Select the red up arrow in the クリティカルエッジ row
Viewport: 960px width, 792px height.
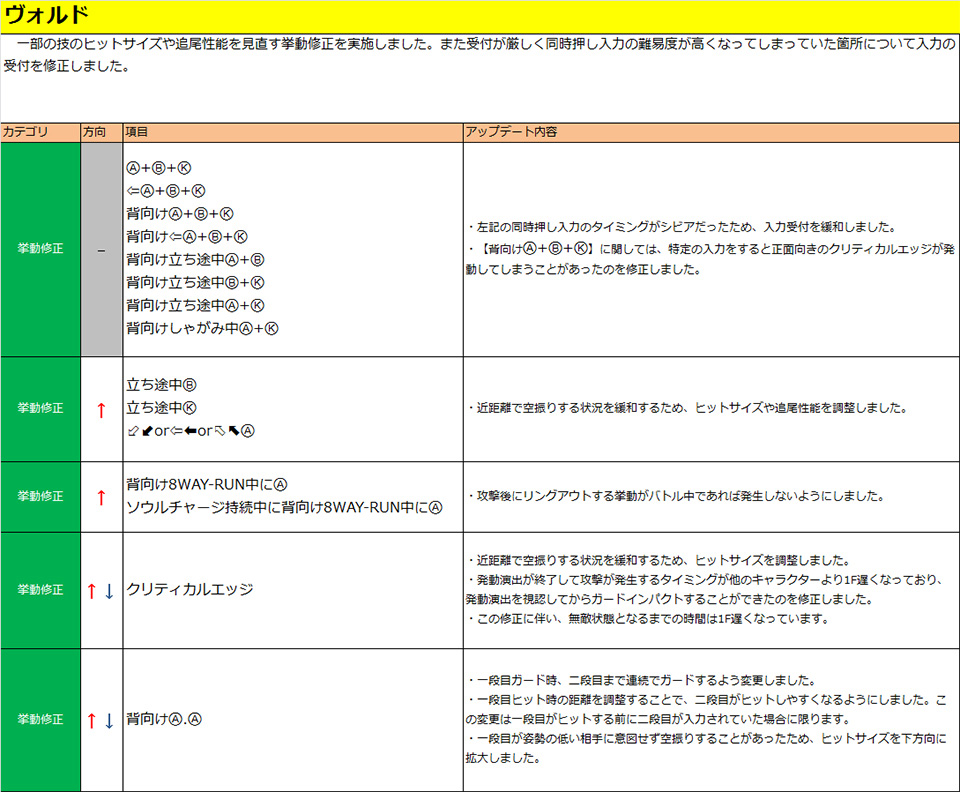point(91,591)
